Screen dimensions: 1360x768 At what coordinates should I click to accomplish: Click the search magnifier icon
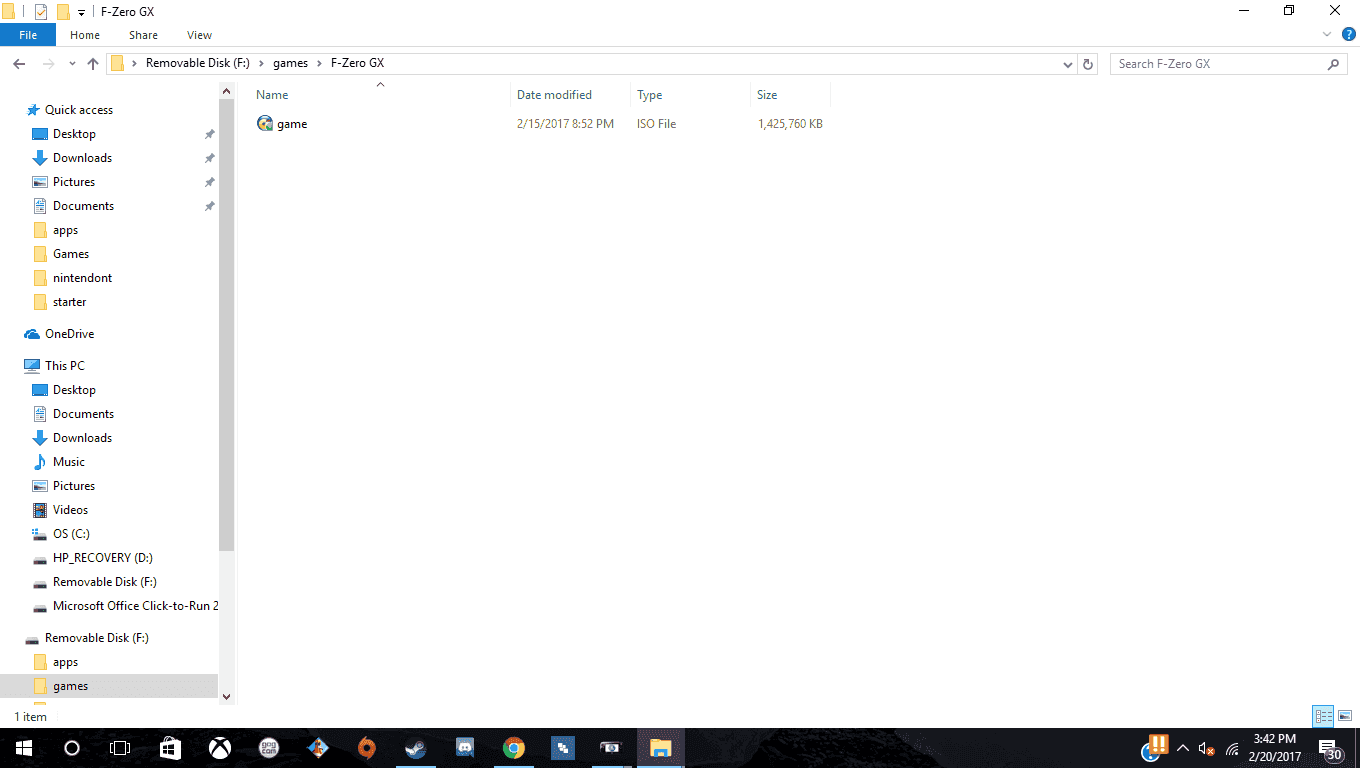coord(1334,64)
